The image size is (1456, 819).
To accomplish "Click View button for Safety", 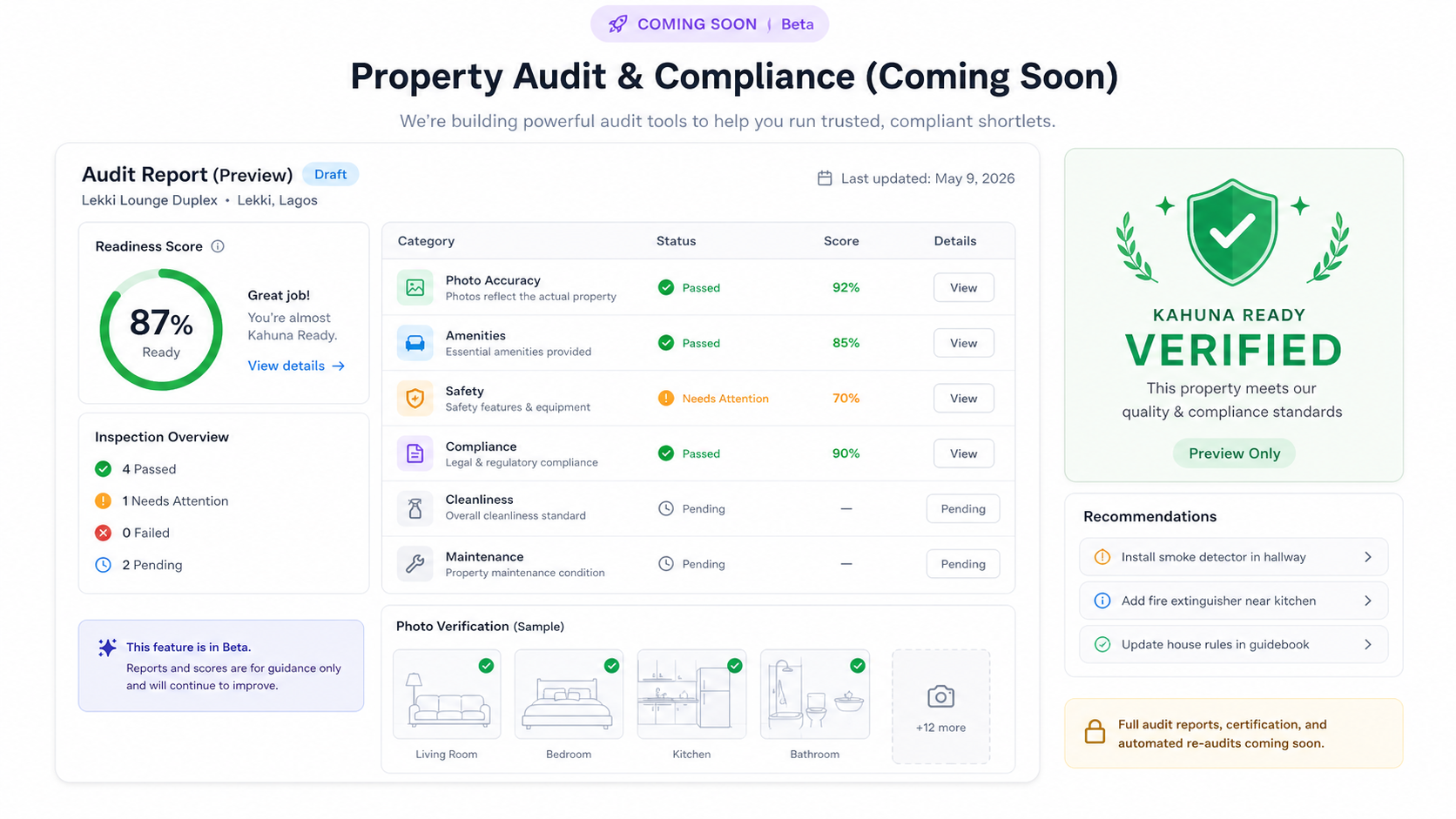I will (963, 399).
